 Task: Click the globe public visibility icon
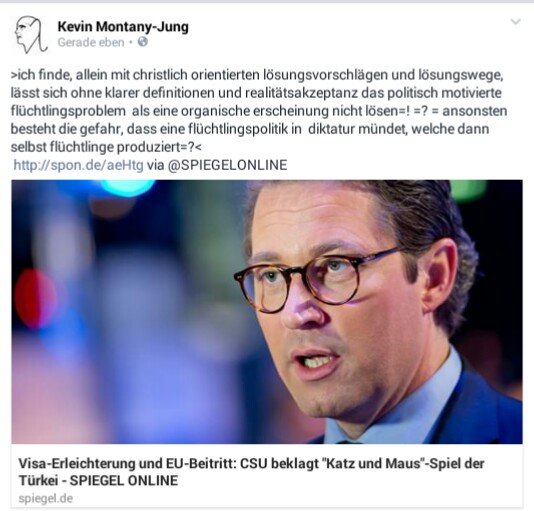tap(143, 42)
